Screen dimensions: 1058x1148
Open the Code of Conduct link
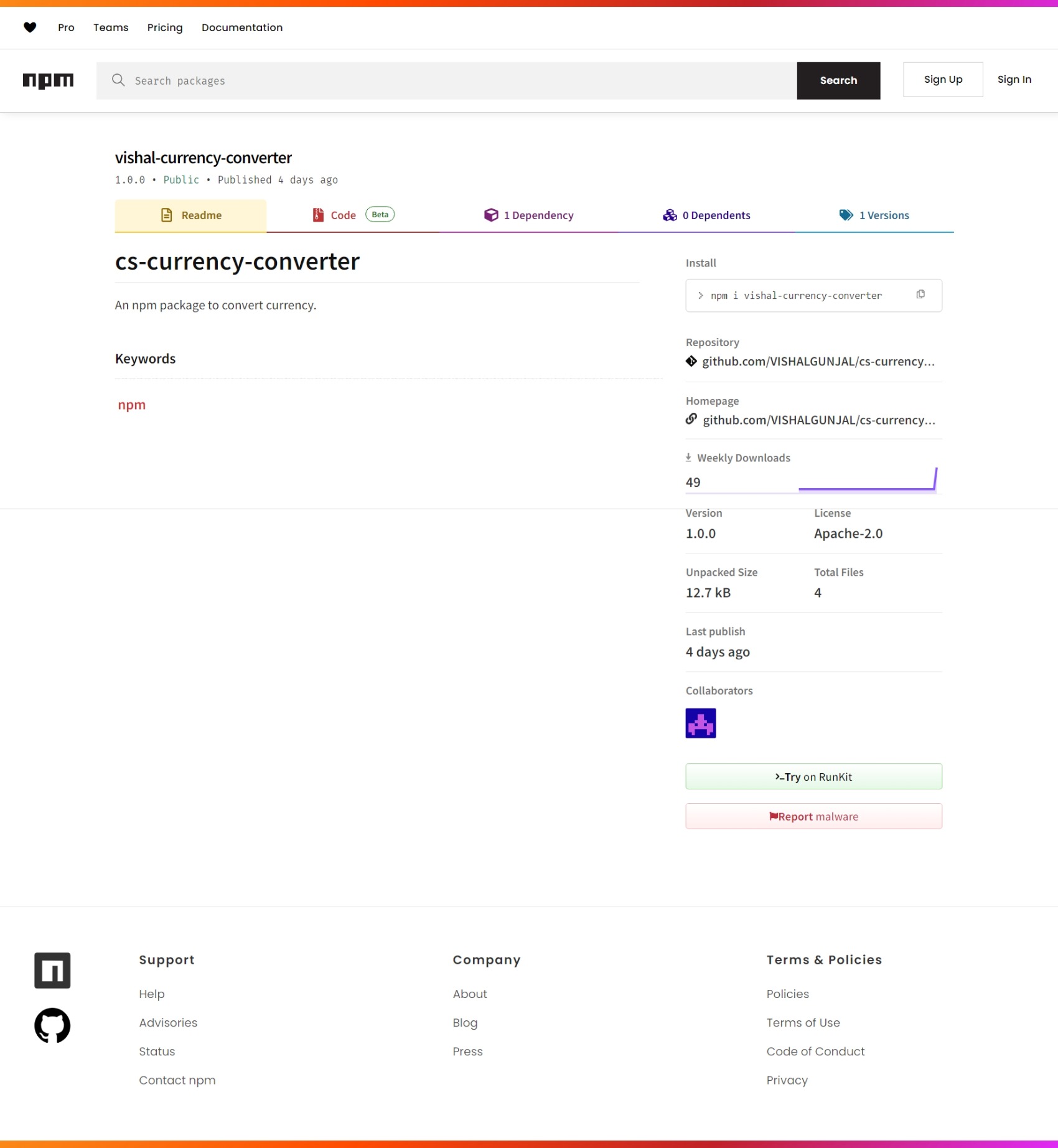coord(816,1052)
